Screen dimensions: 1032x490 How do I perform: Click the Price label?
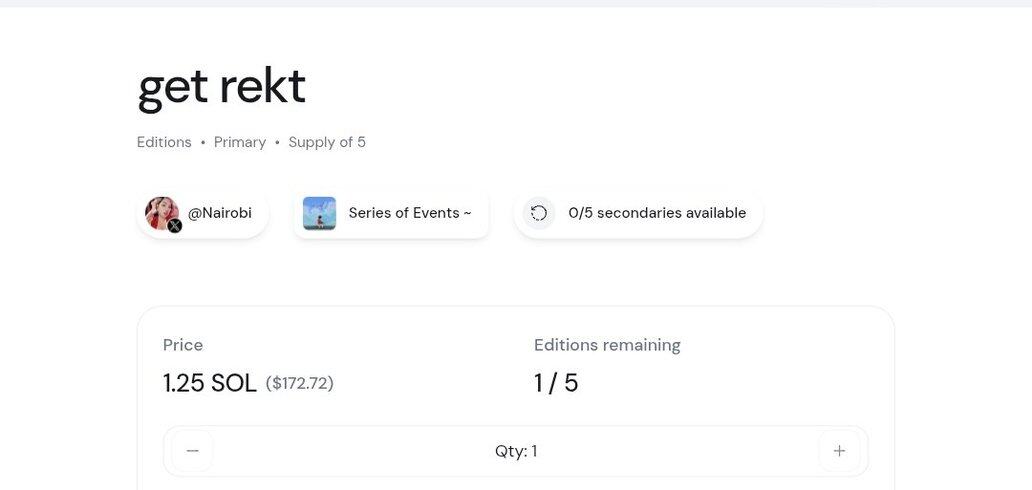click(183, 345)
